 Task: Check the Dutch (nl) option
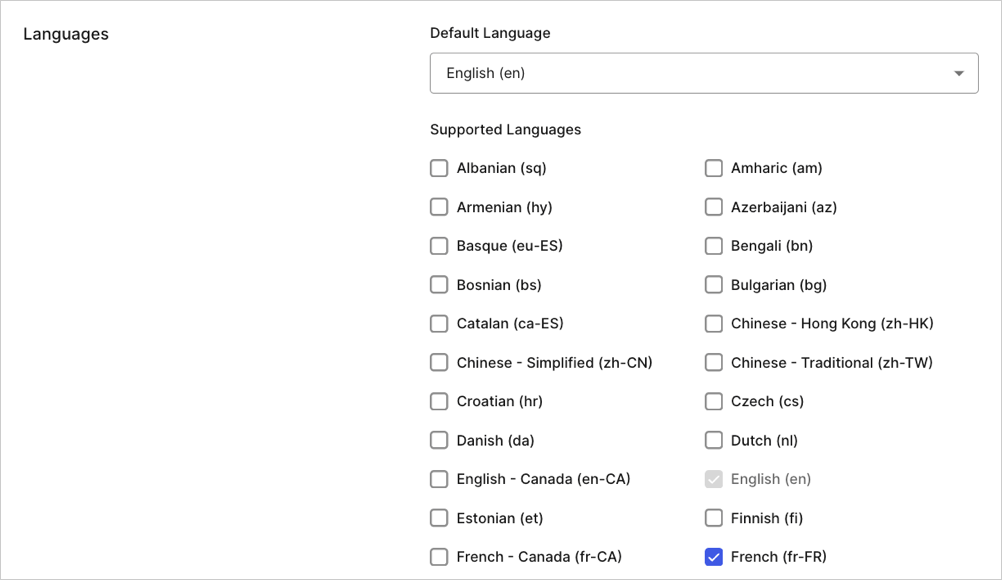714,440
